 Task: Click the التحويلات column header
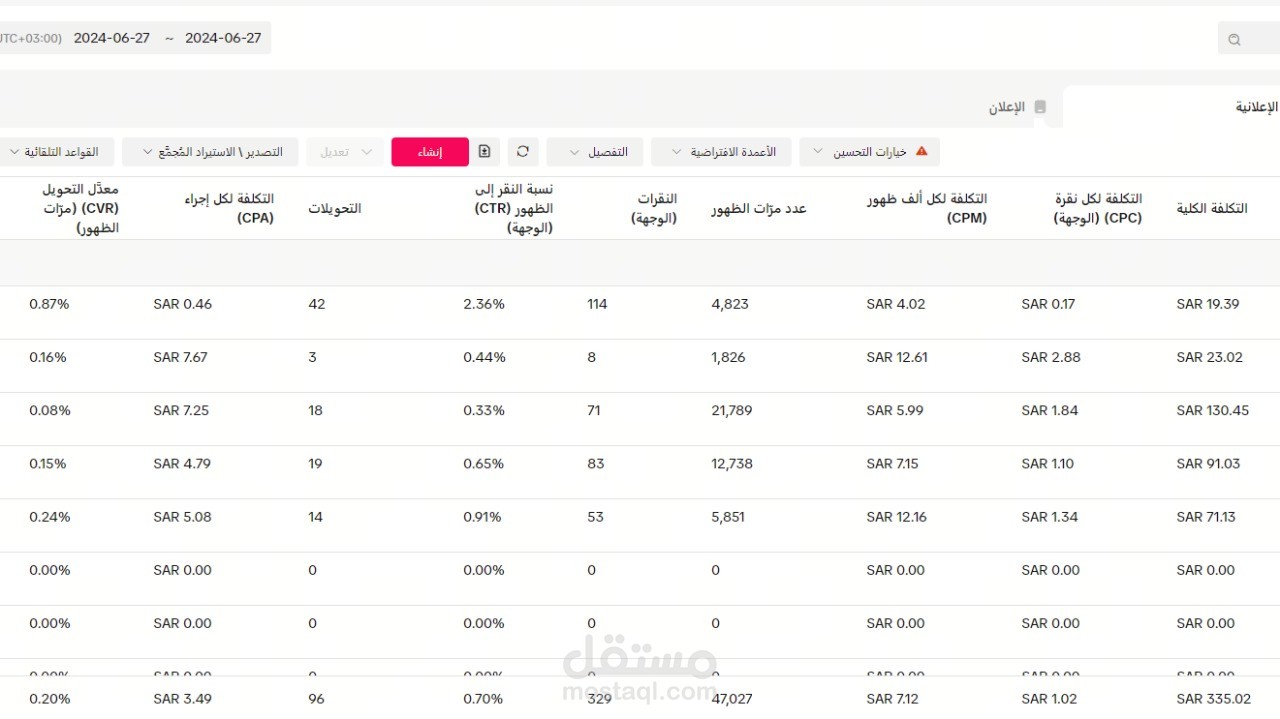point(335,208)
